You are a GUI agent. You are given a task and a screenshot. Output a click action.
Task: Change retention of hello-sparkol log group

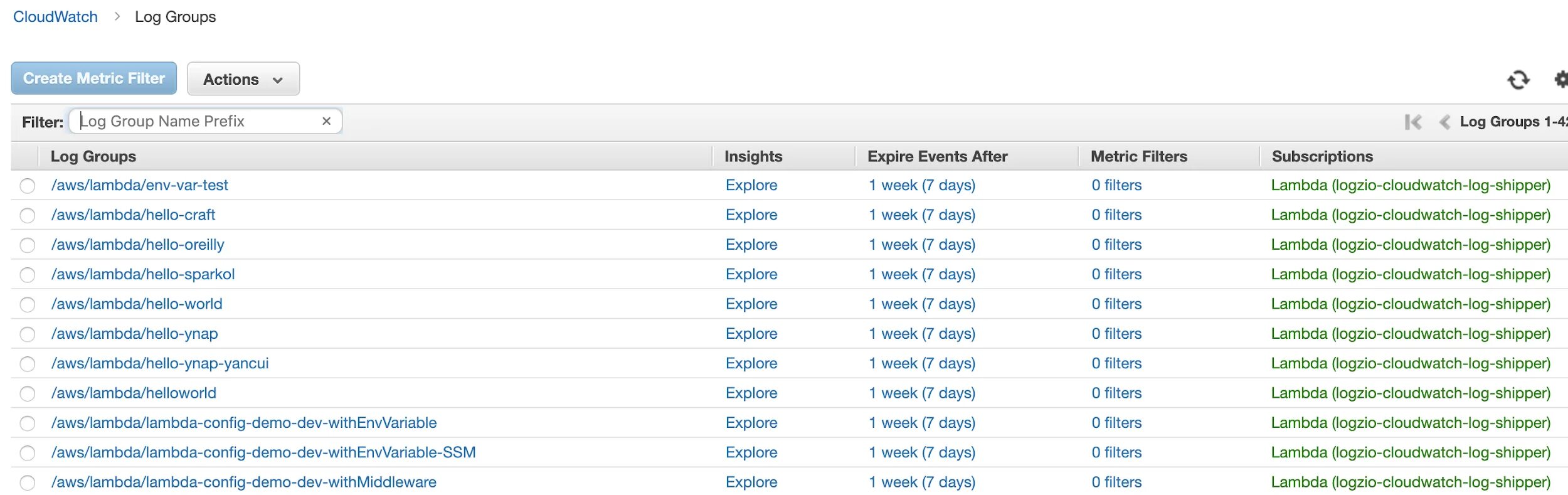pyautogui.click(x=921, y=274)
